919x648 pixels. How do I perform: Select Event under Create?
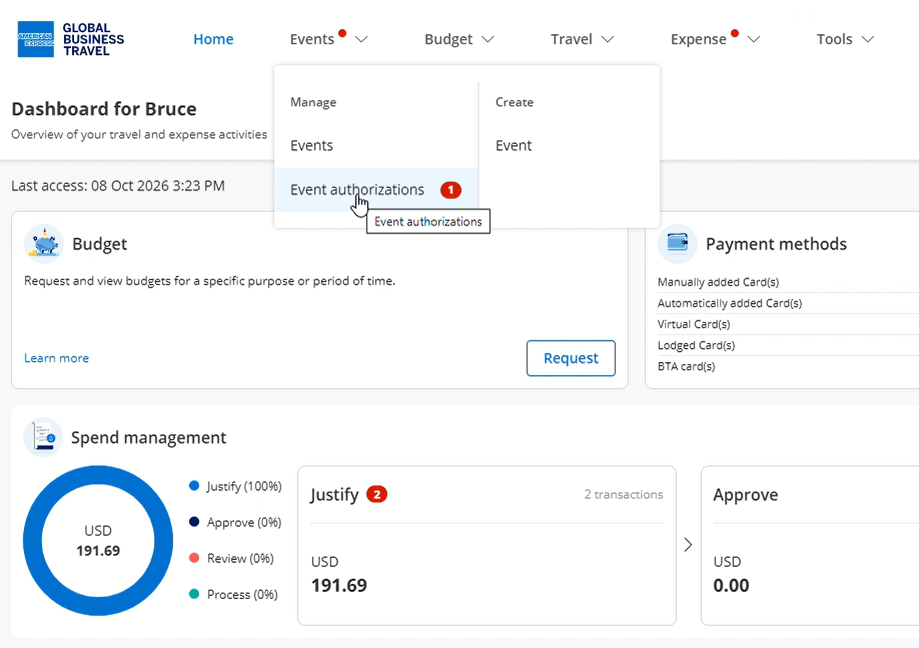pyautogui.click(x=513, y=145)
